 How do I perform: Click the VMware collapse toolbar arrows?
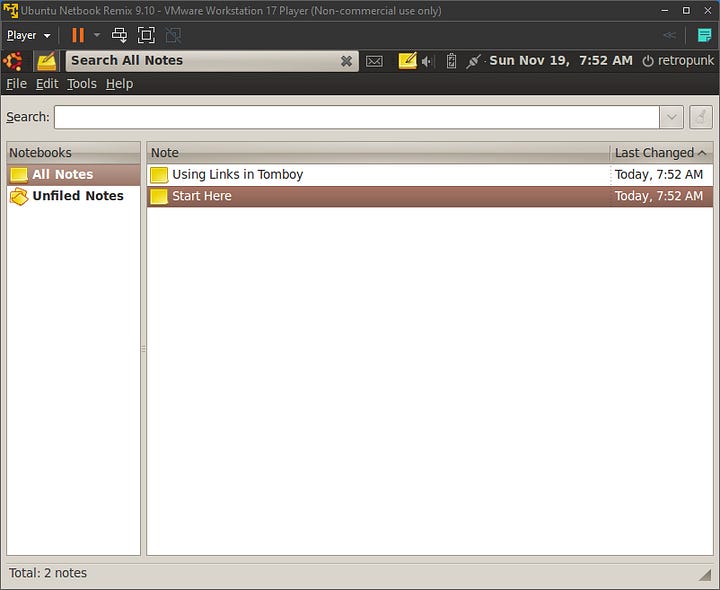click(669, 35)
